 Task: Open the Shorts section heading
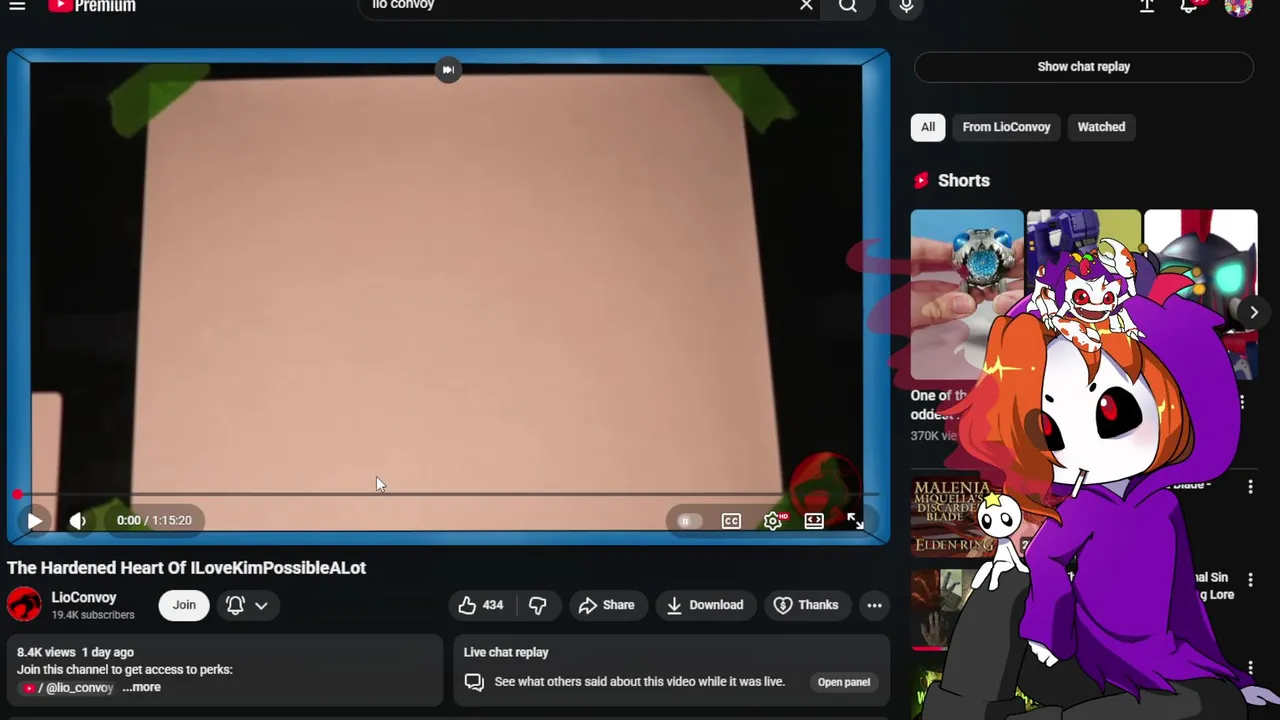point(964,181)
